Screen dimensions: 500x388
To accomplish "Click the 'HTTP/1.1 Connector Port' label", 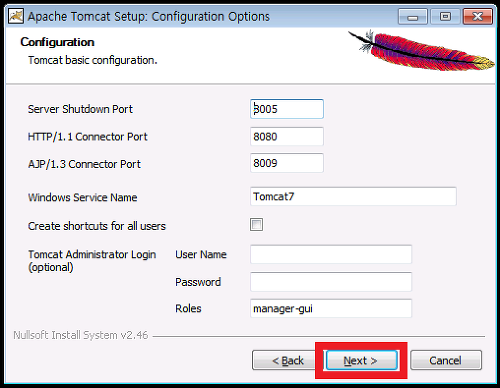I will tap(88, 137).
